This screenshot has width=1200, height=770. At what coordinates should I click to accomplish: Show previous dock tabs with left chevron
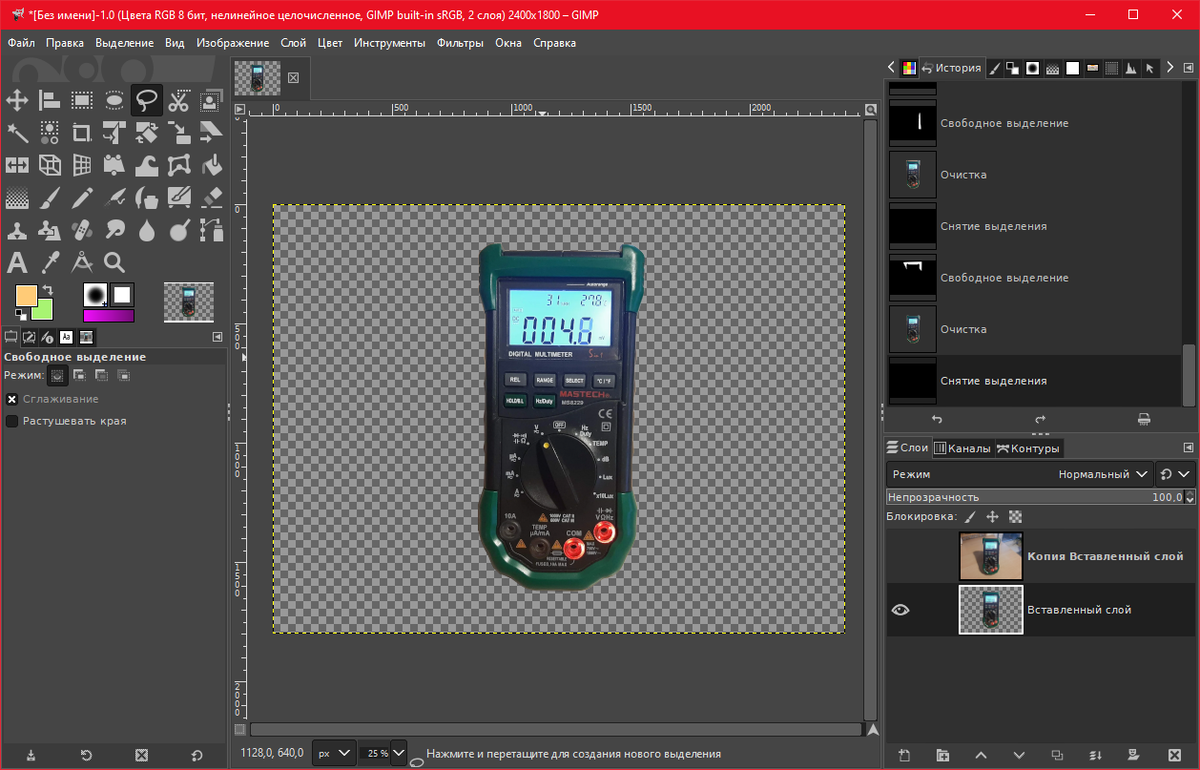891,68
